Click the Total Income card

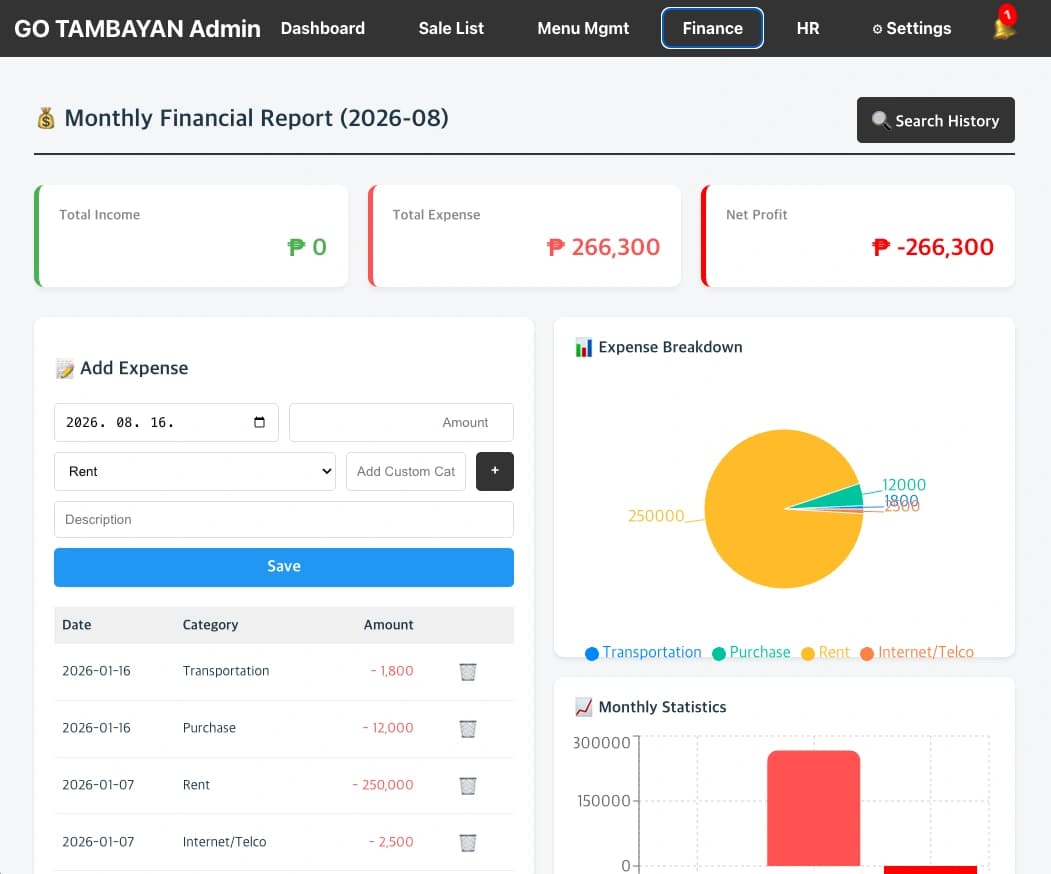(x=191, y=236)
